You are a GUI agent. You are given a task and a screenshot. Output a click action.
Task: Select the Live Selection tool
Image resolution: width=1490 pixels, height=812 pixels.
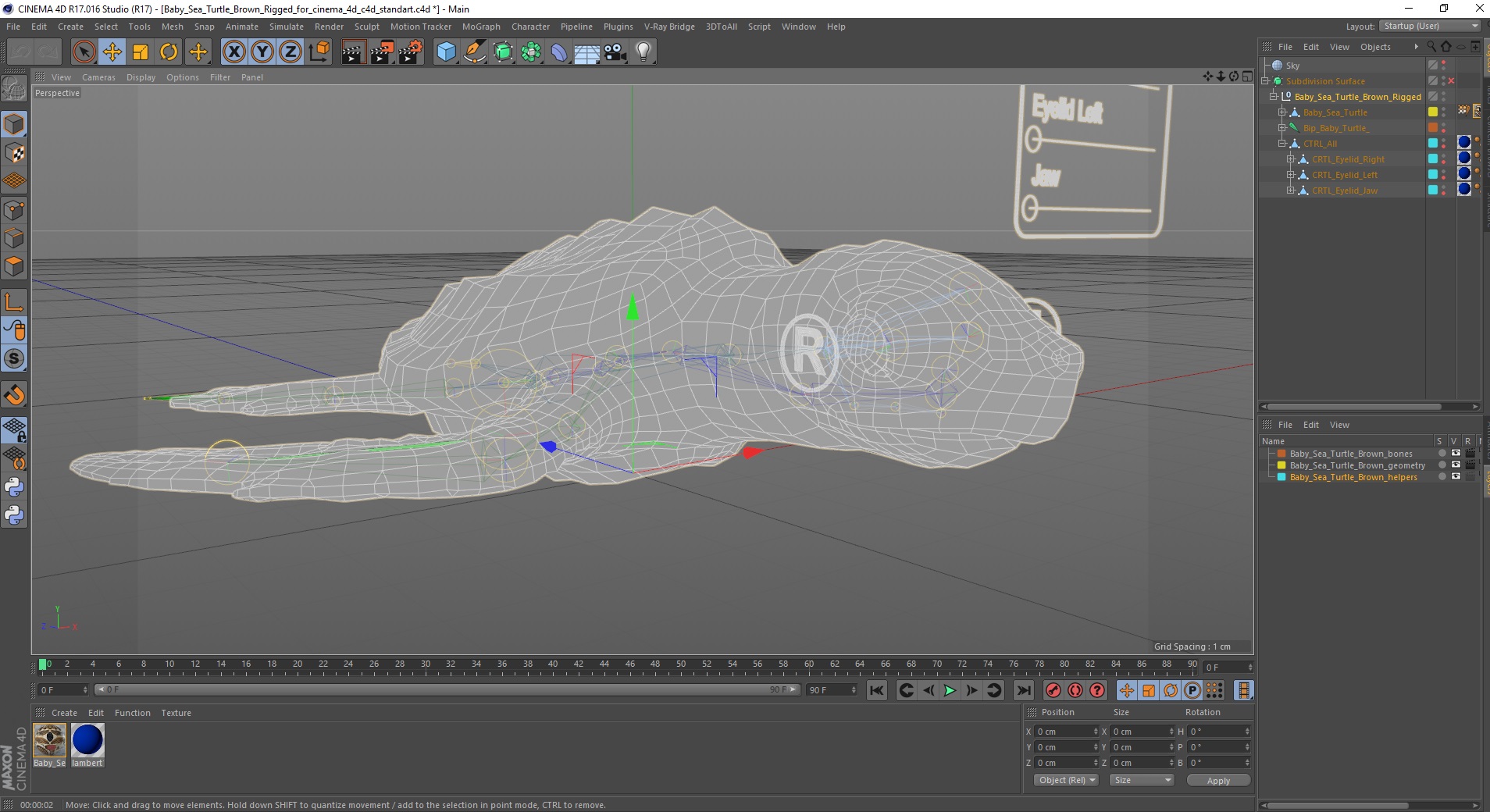84,52
